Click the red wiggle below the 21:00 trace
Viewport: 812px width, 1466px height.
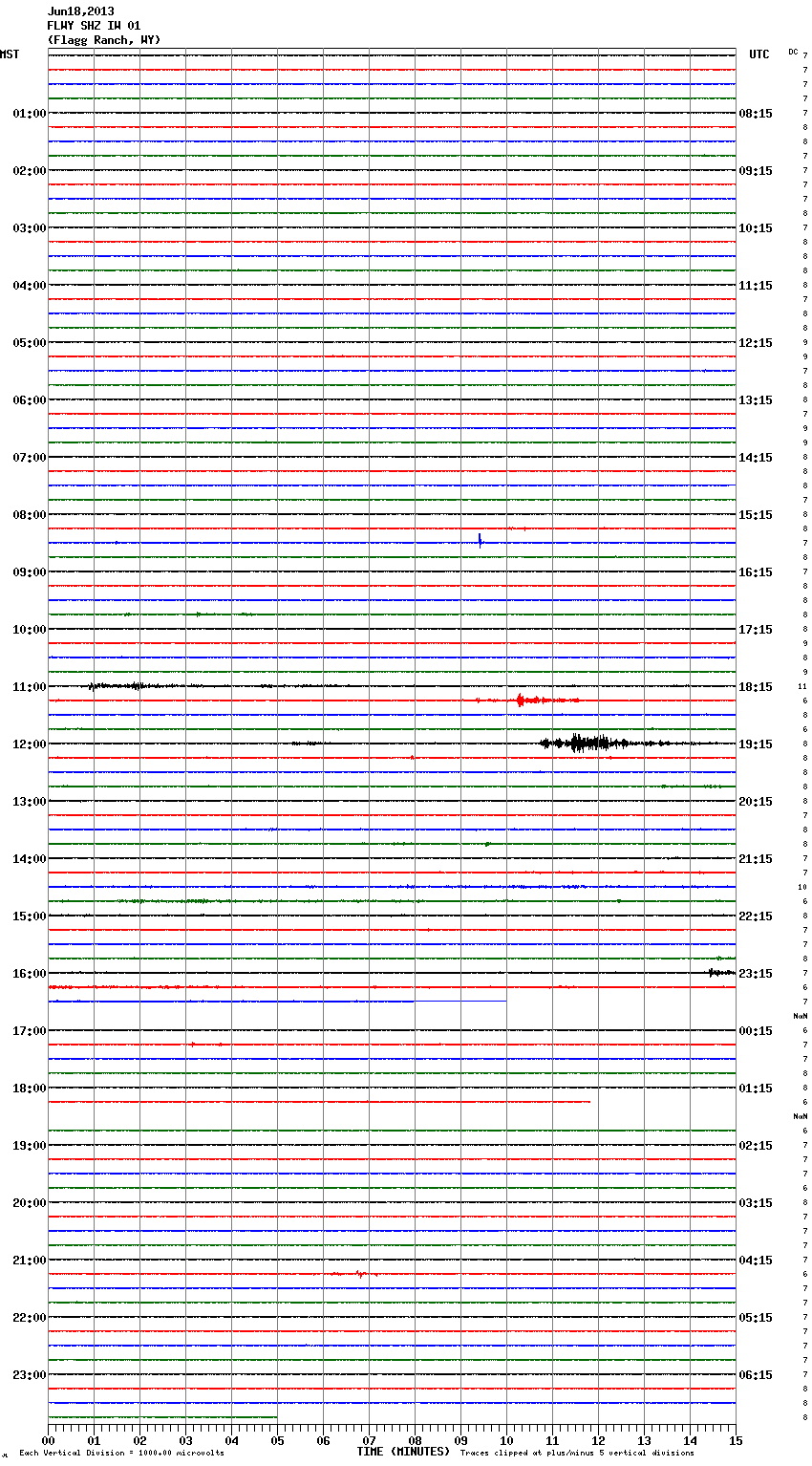pyautogui.click(x=355, y=1274)
